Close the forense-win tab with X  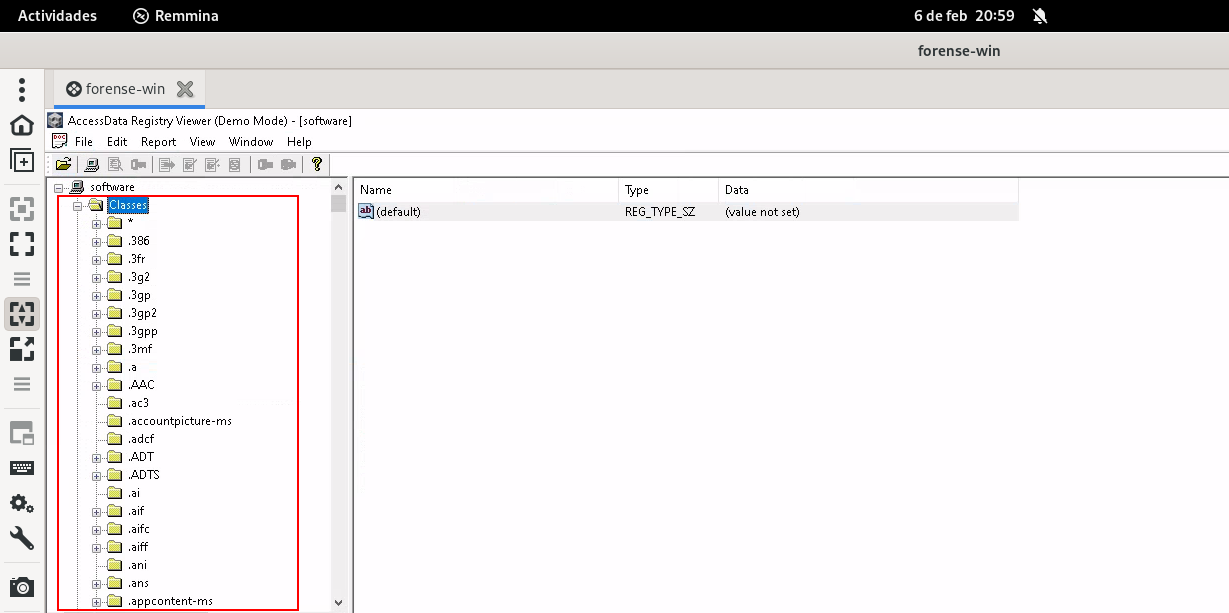coord(185,89)
